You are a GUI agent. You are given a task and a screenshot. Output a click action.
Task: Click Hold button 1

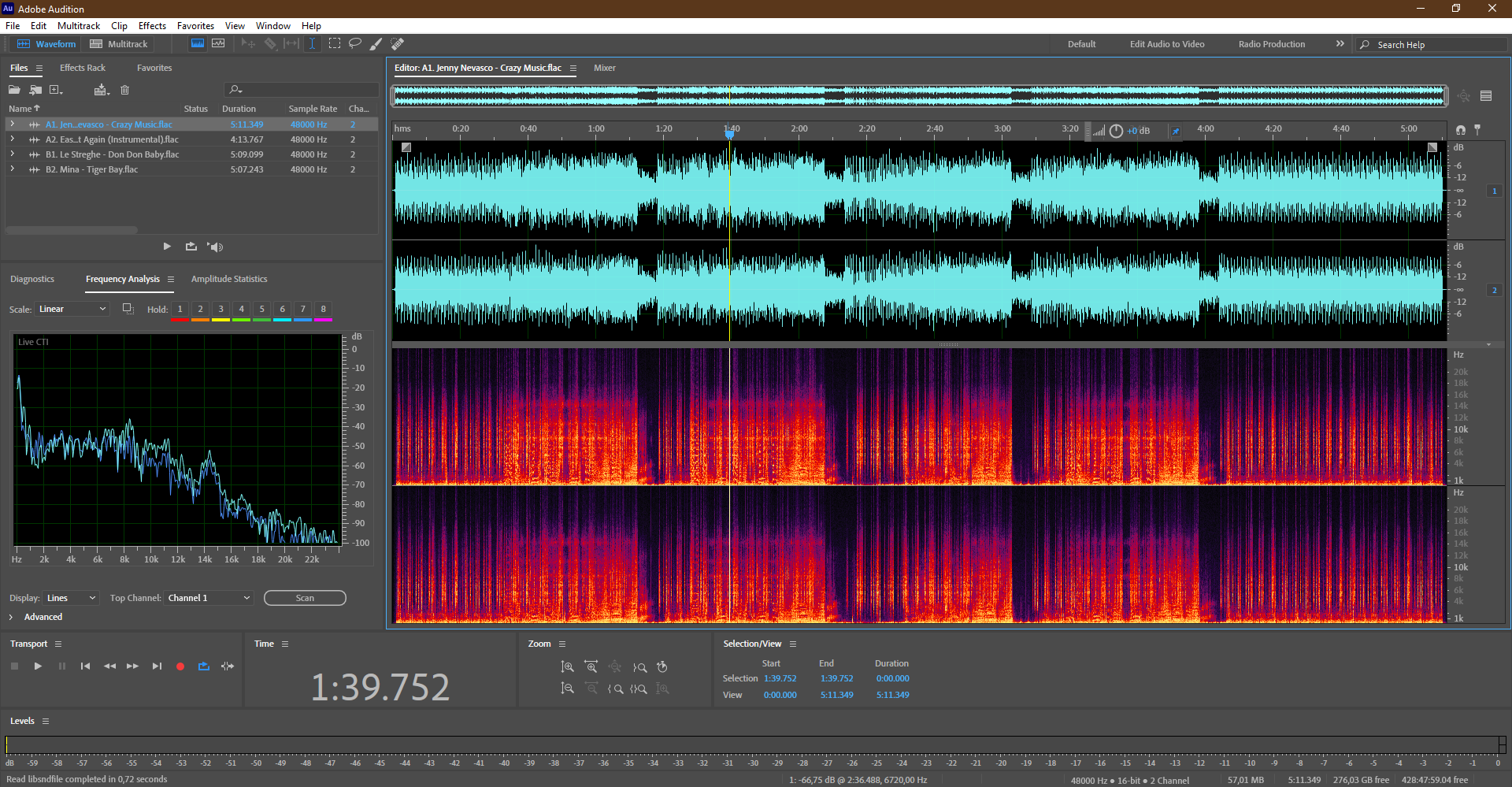coord(180,310)
